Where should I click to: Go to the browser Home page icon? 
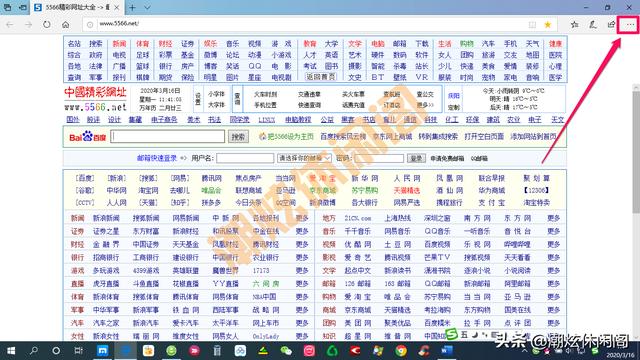66,24
